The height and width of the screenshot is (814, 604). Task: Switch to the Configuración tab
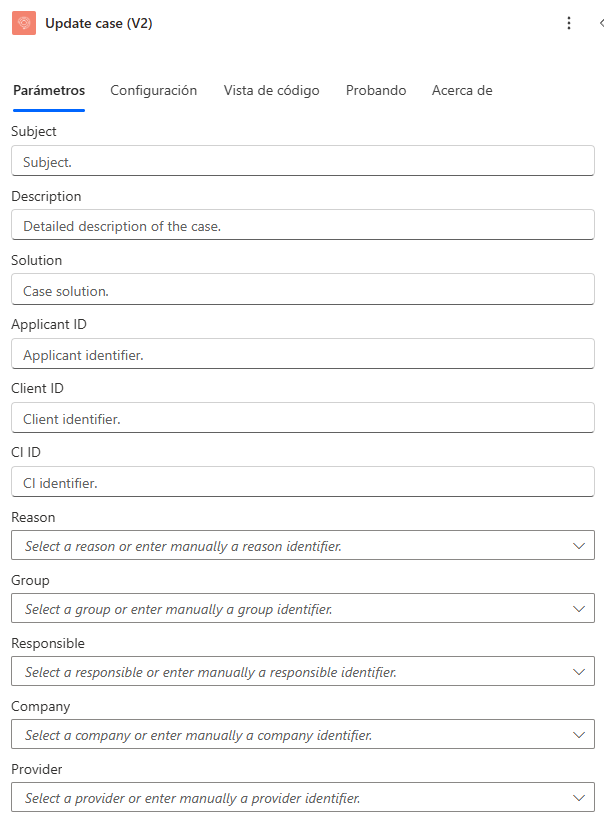153,90
